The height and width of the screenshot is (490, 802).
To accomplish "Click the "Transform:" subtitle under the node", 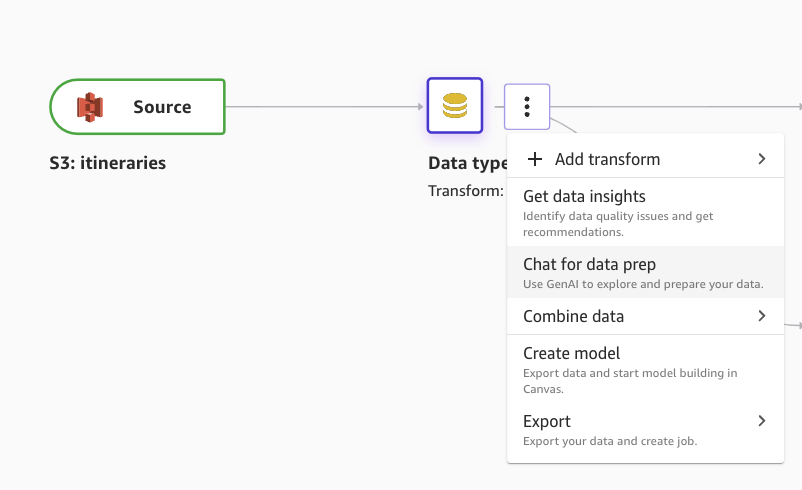I will click(465, 190).
